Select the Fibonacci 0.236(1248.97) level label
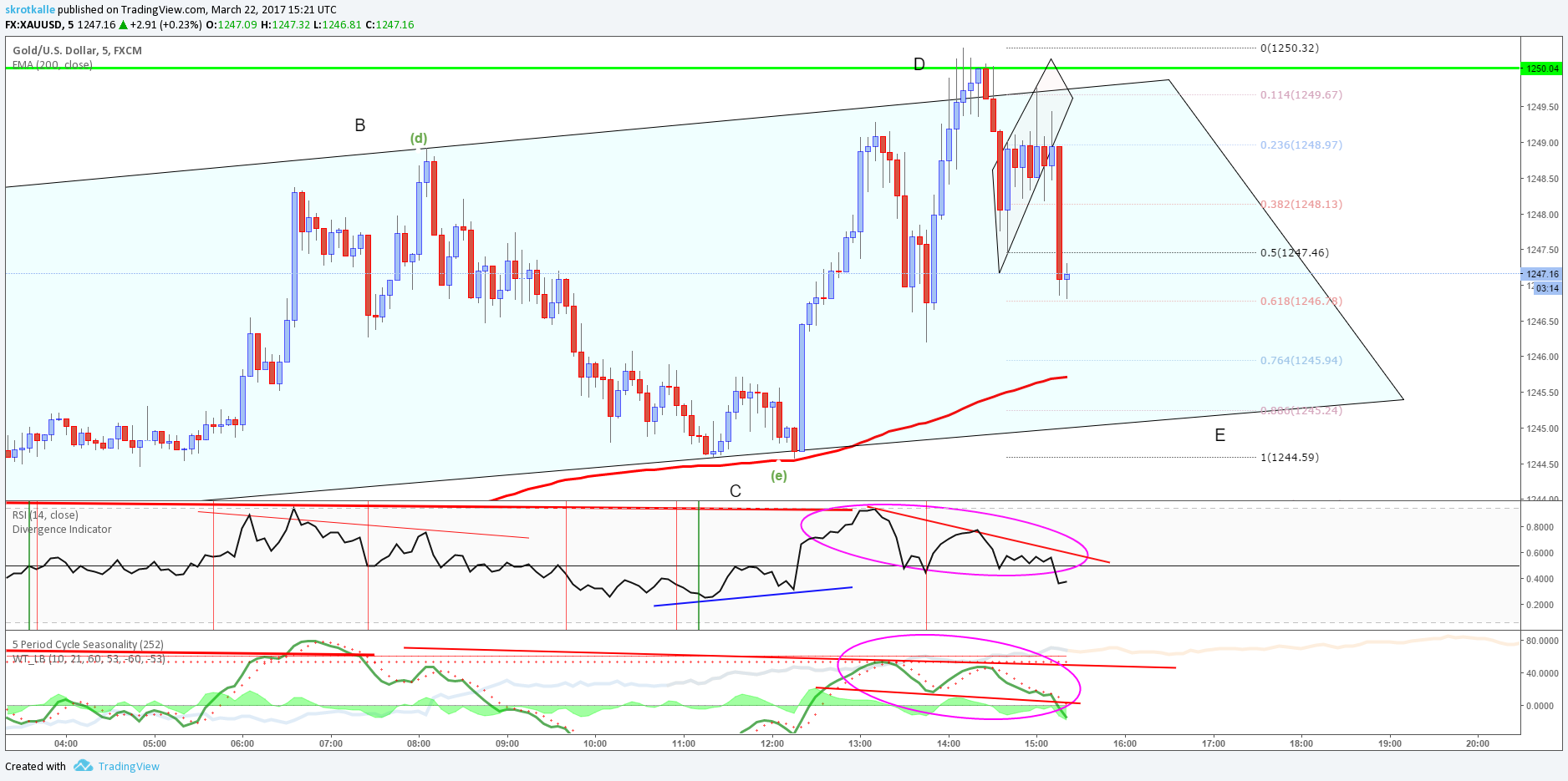 (1301, 145)
